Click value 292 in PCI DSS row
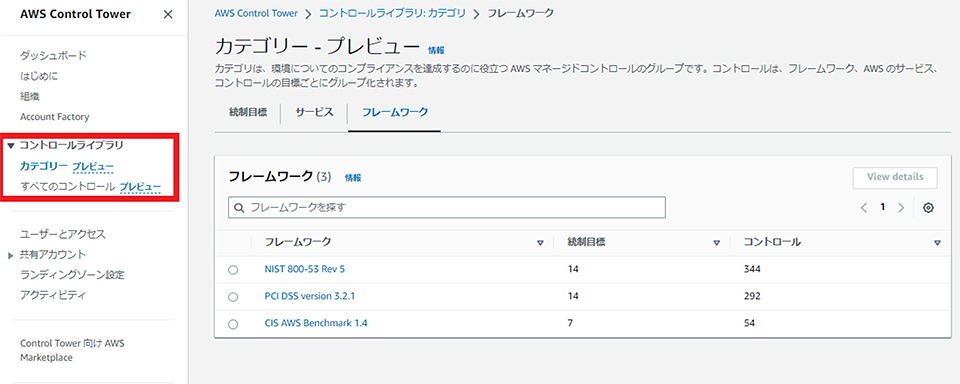 click(752, 296)
